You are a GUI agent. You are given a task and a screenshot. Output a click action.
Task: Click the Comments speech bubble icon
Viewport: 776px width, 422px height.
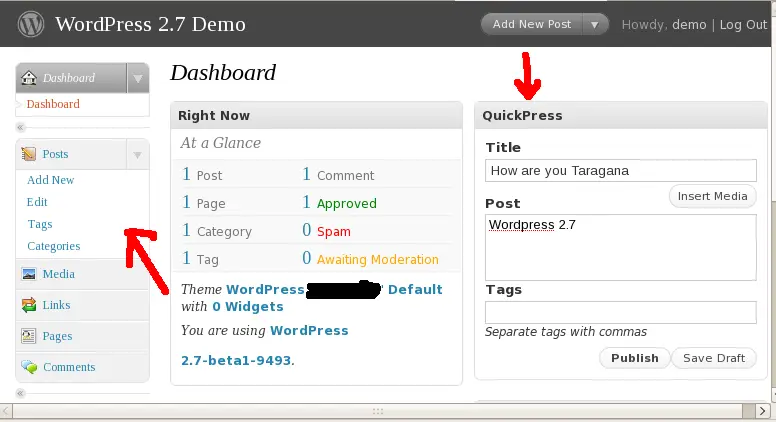coord(29,367)
